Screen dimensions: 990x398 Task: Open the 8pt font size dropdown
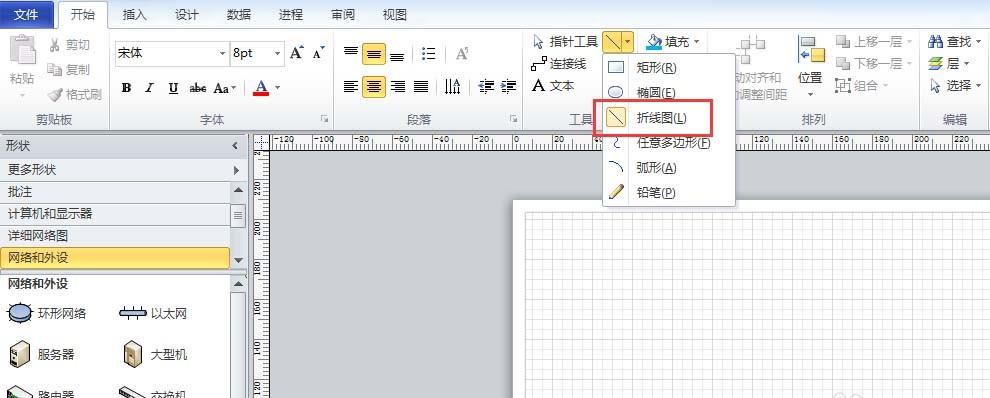click(x=277, y=53)
